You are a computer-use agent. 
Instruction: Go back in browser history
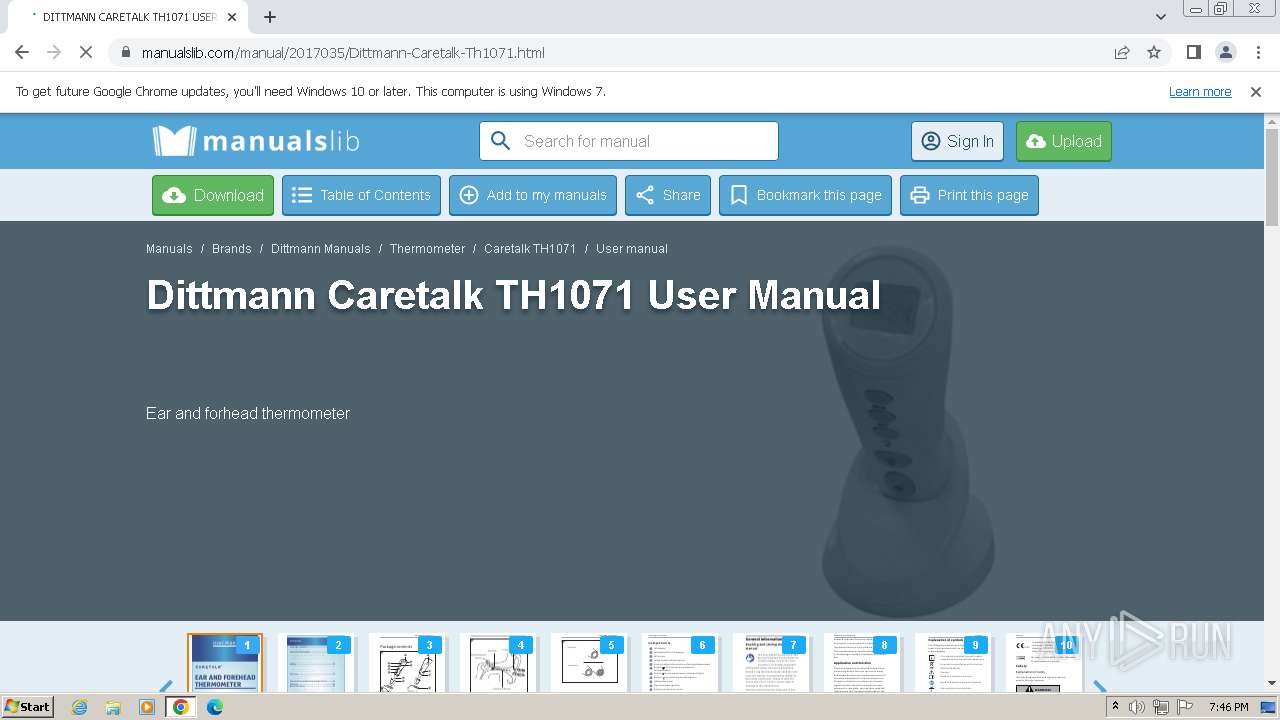[22, 52]
